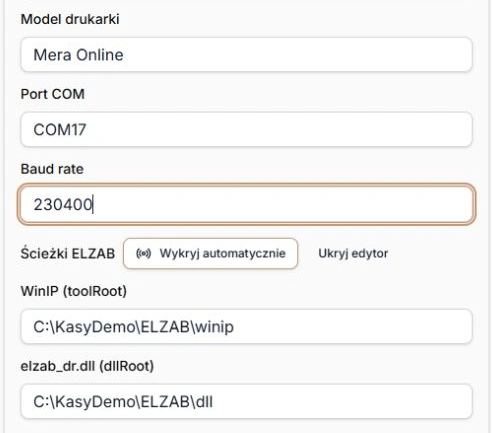The width and height of the screenshot is (492, 433).
Task: Place cursor in the 230400 value
Action: [63, 204]
